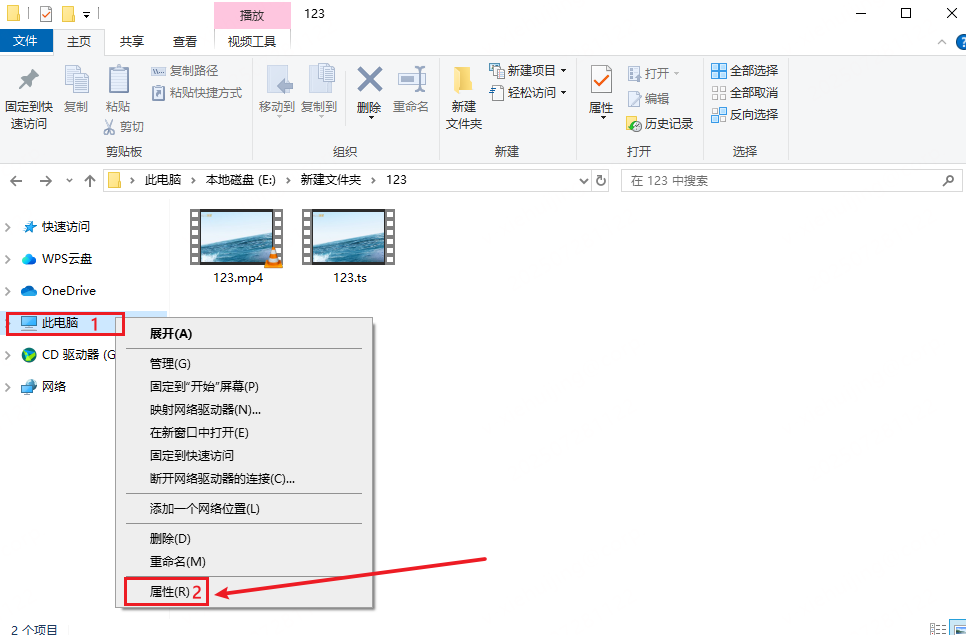Image resolution: width=966 pixels, height=635 pixels.
Task: Switch to the Share (共享) tab
Action: [x=132, y=41]
